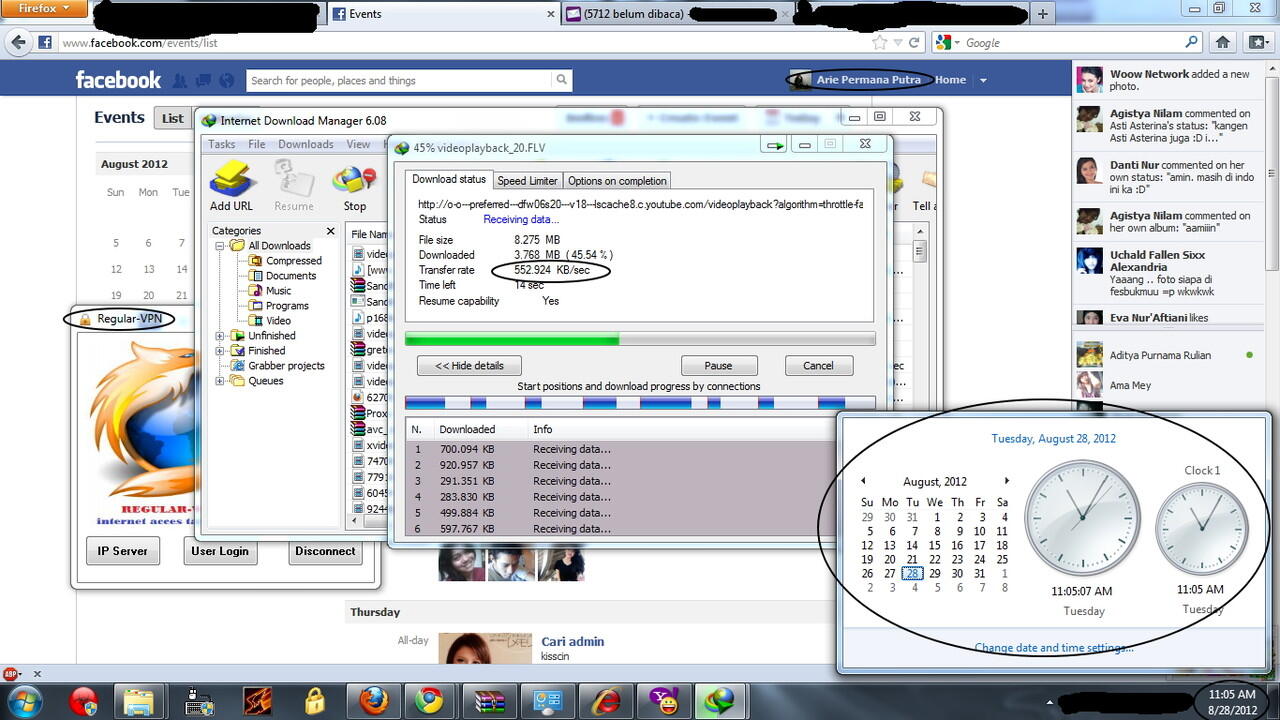Screen dimensions: 1280x720
Task: Open the Firefox menu button
Action: point(44,8)
